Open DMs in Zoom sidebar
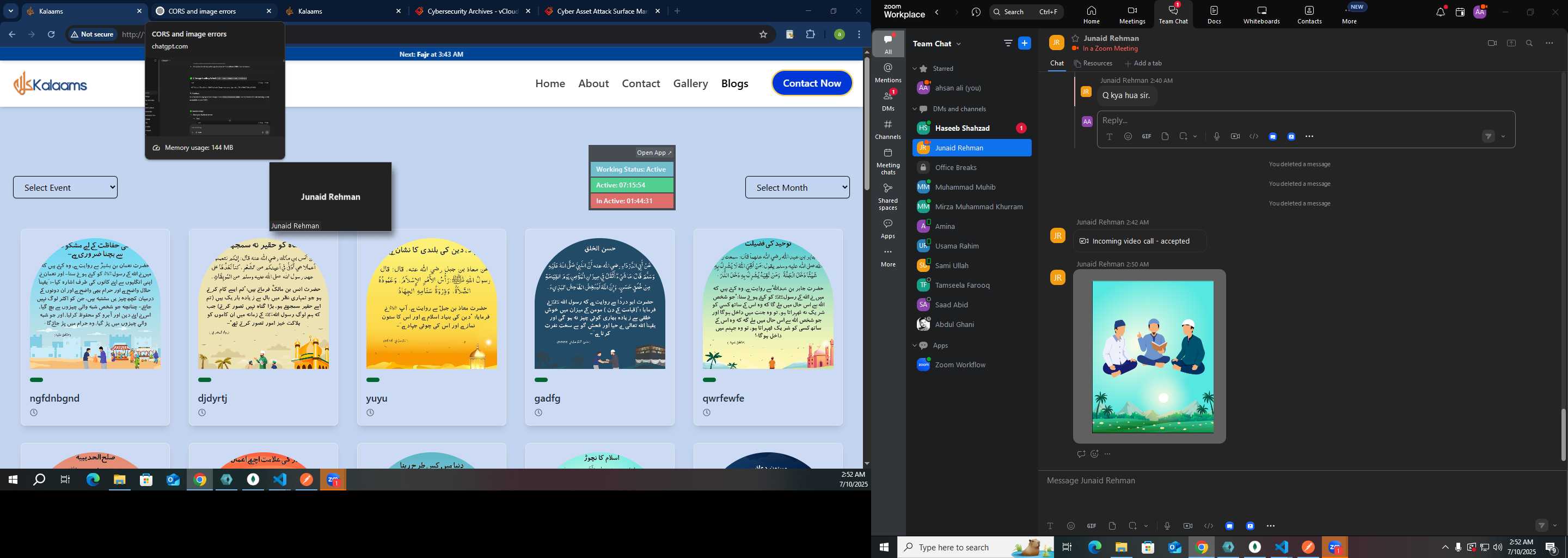Image resolution: width=1568 pixels, height=558 pixels. click(x=888, y=101)
